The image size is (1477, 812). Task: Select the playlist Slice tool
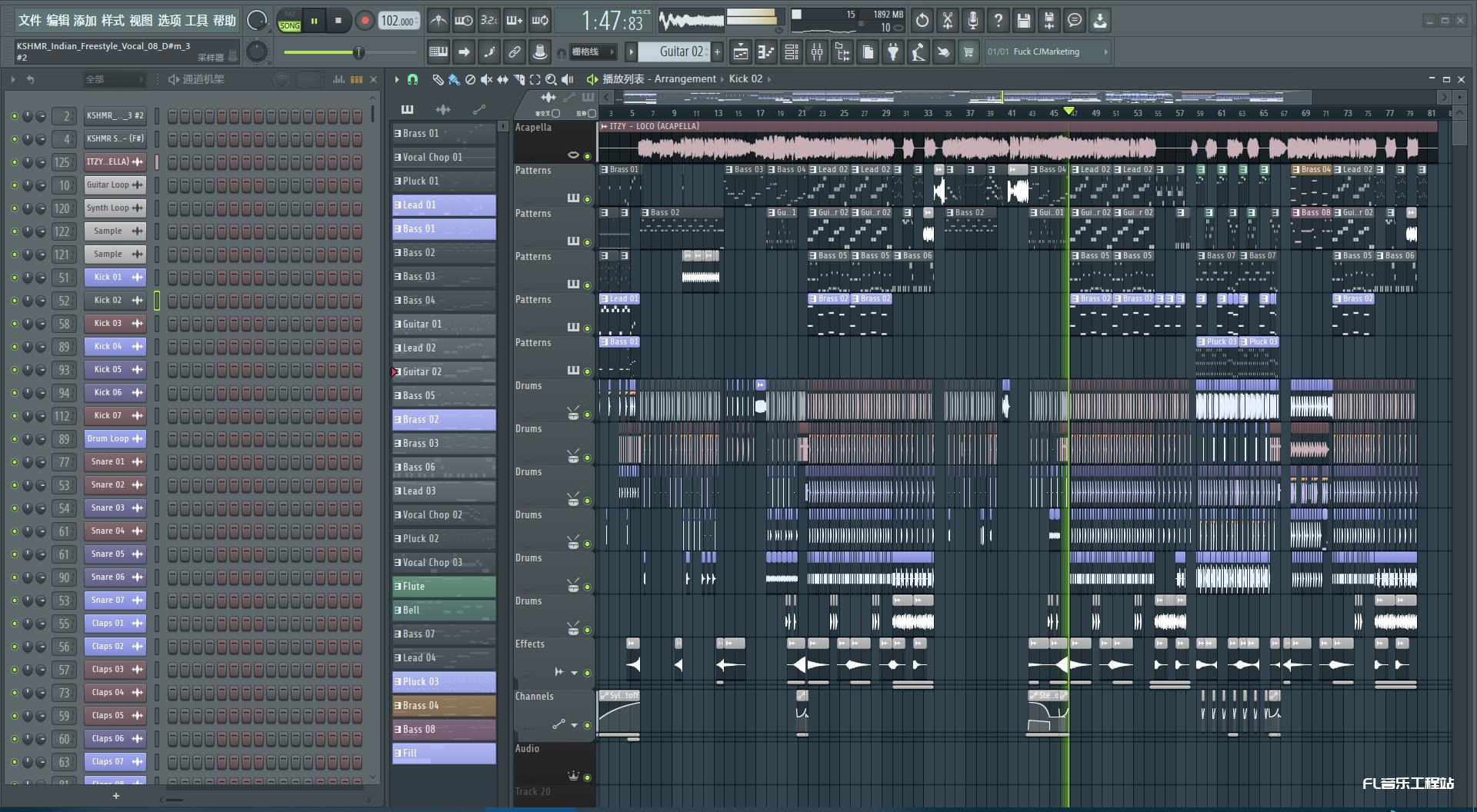(x=519, y=79)
